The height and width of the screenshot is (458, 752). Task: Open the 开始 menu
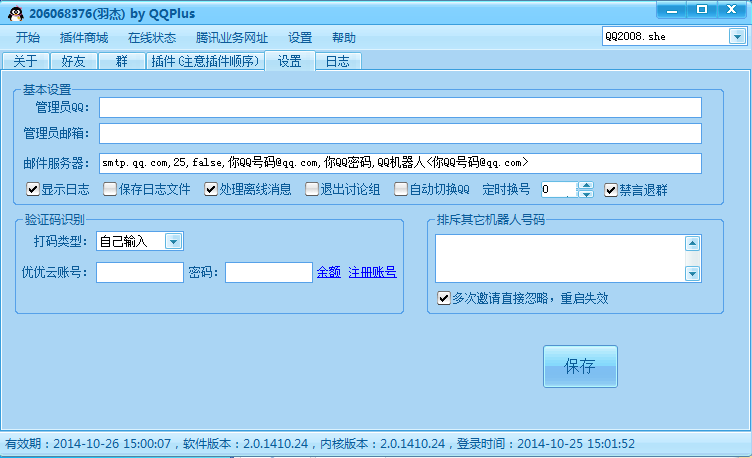[x=28, y=37]
